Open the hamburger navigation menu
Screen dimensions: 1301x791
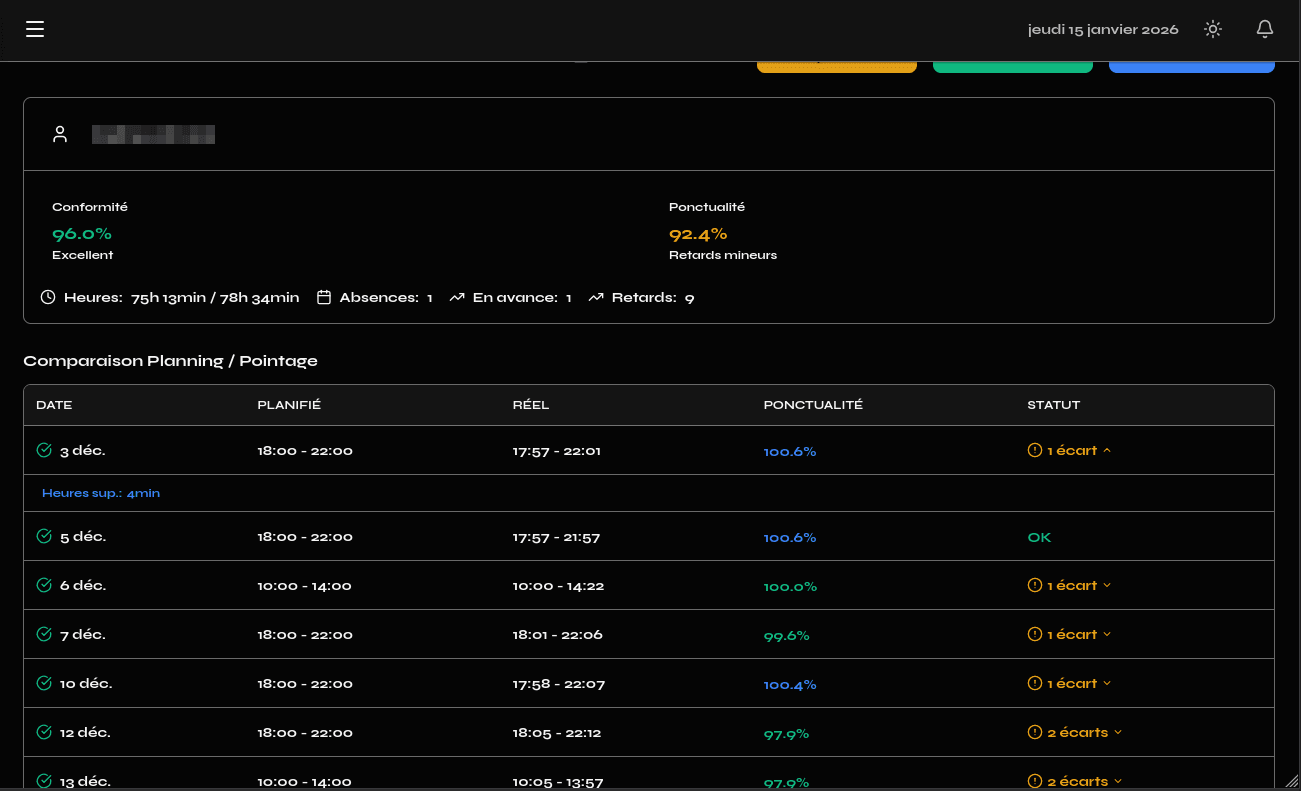coord(35,29)
